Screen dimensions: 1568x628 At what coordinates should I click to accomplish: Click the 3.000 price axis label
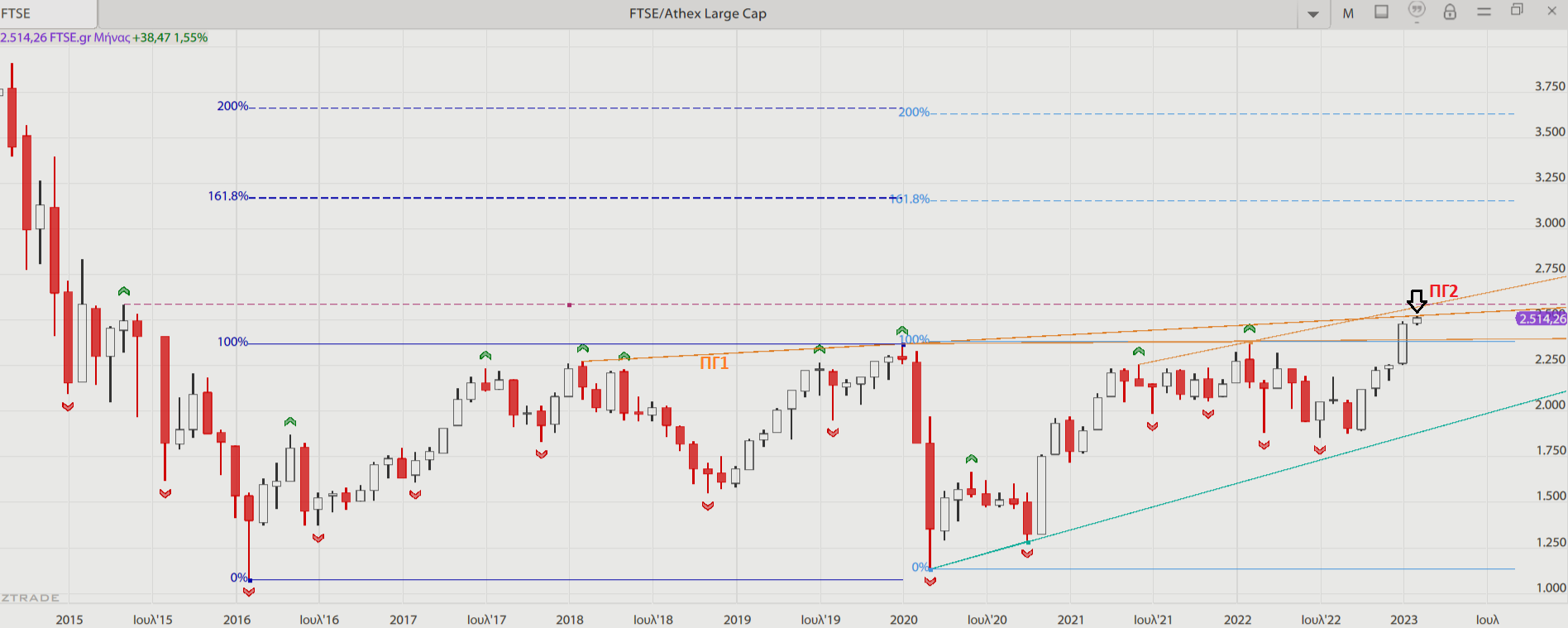coord(1550,223)
